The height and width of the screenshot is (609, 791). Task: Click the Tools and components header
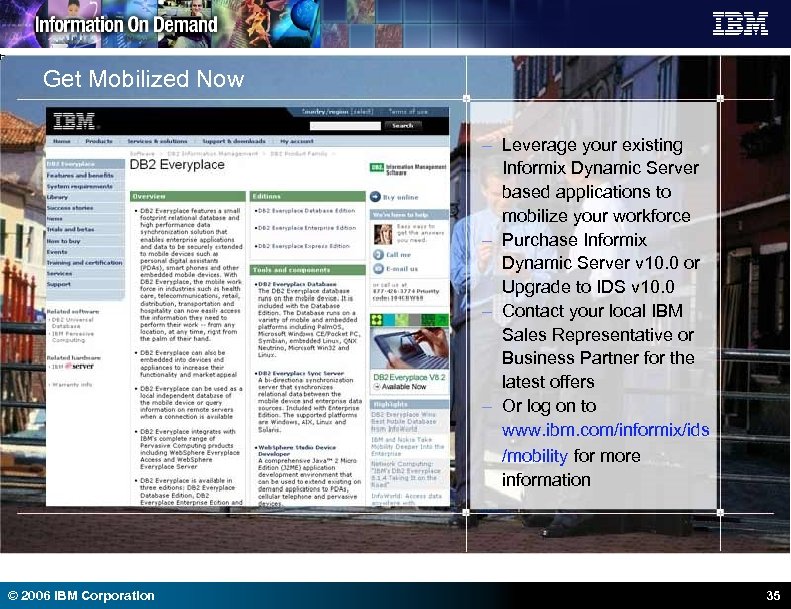point(308,270)
